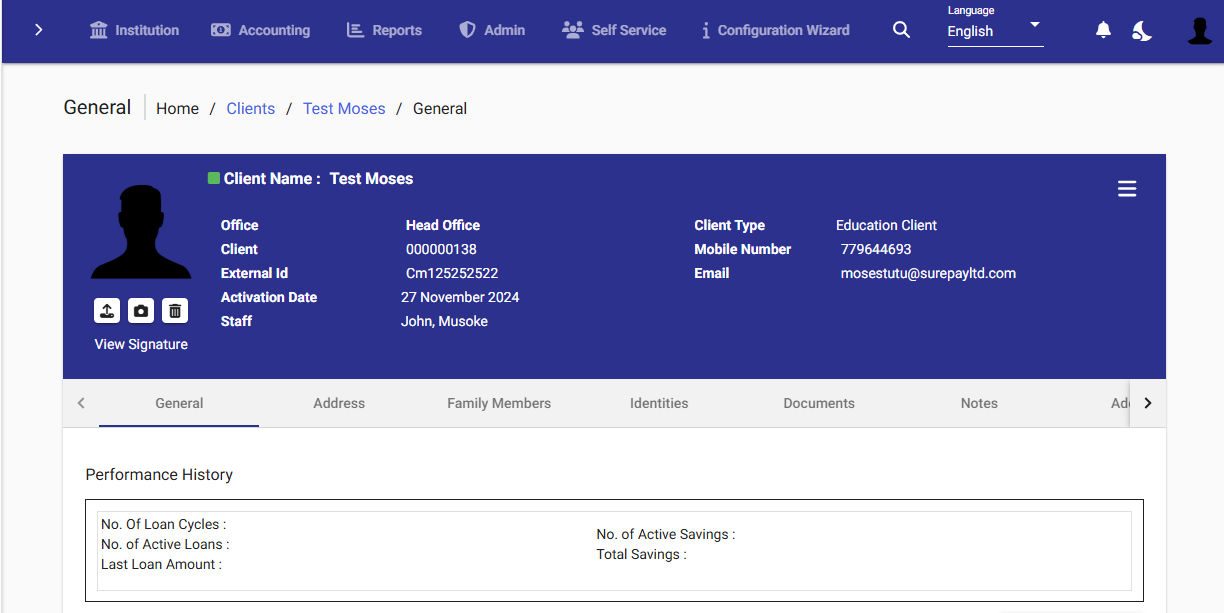Open the Reports menu
The height and width of the screenshot is (613, 1224).
pyautogui.click(x=384, y=30)
